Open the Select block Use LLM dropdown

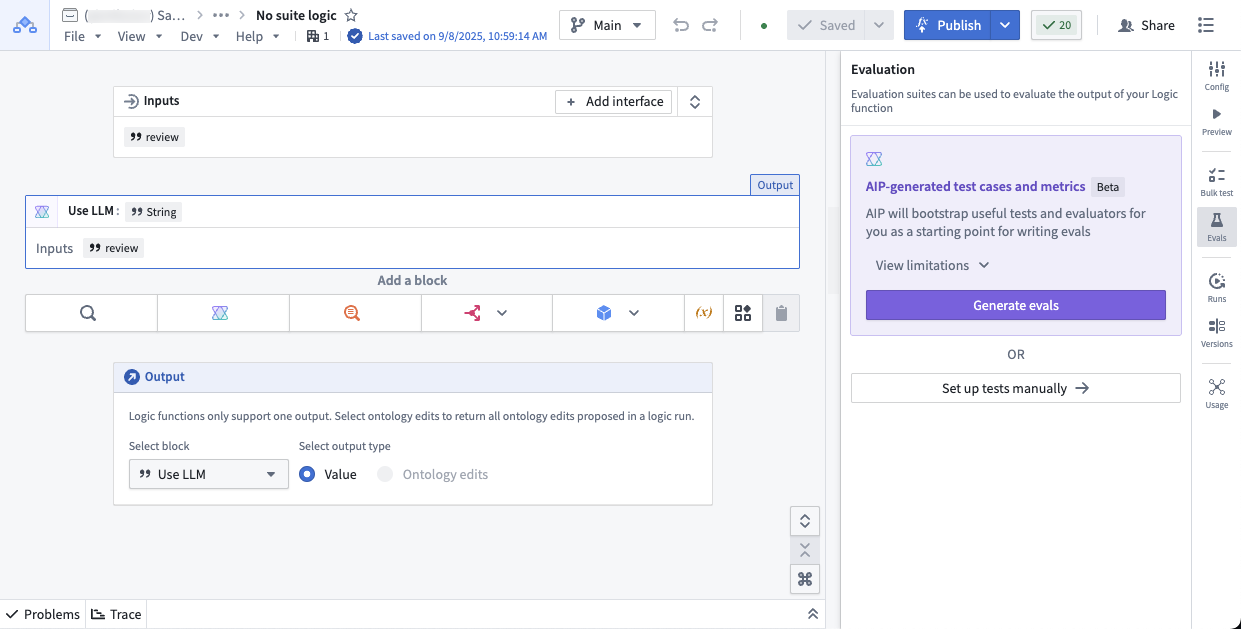pos(208,474)
